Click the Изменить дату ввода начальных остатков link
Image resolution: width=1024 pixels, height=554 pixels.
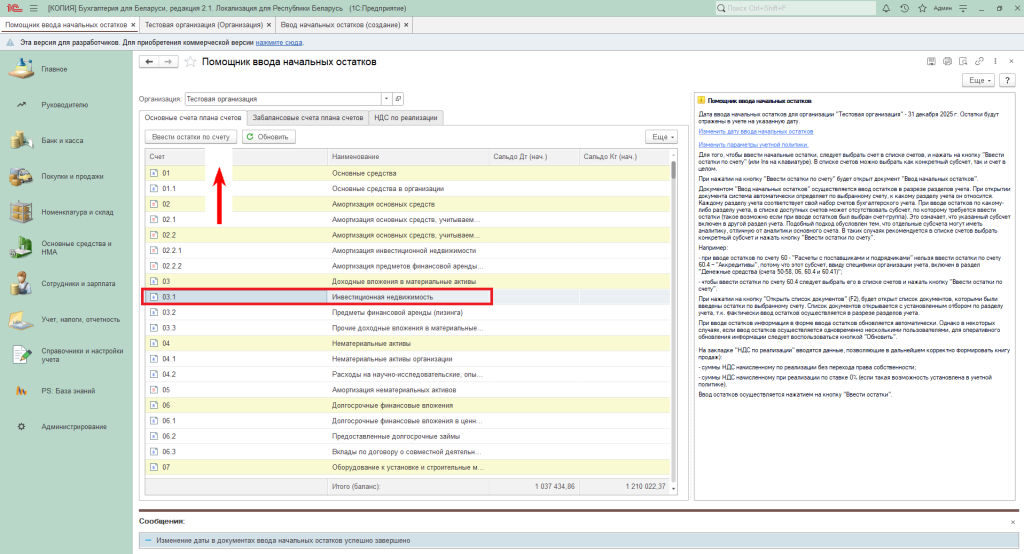pos(756,131)
